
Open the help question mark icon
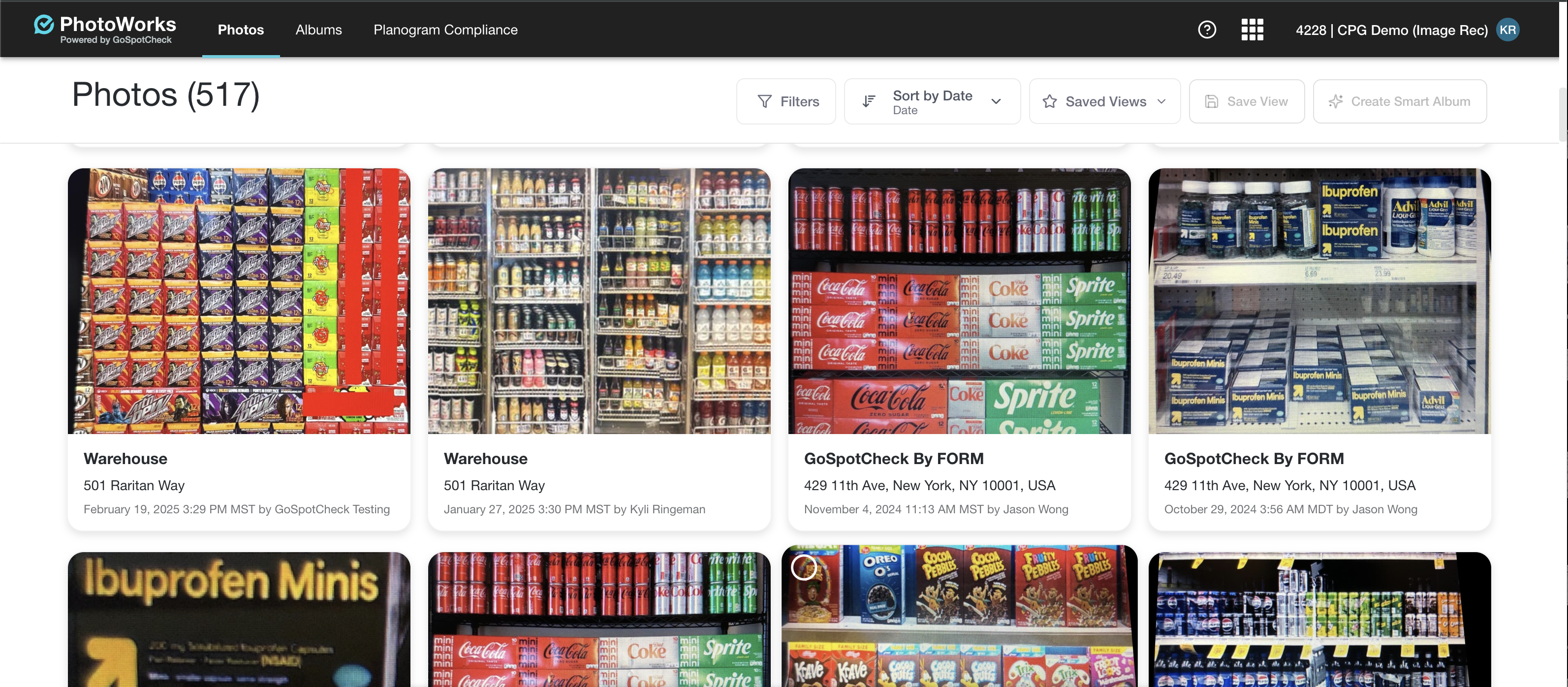(1206, 30)
